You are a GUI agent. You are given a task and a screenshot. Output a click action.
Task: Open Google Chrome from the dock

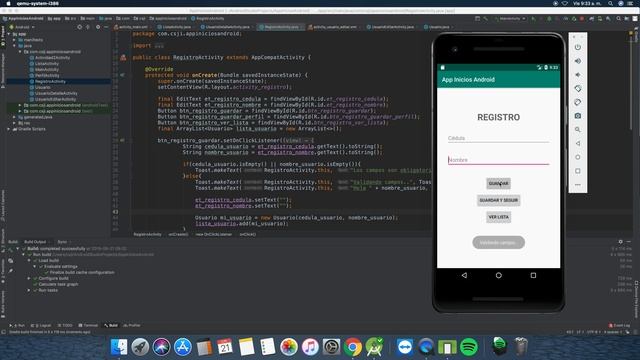click(x=352, y=347)
